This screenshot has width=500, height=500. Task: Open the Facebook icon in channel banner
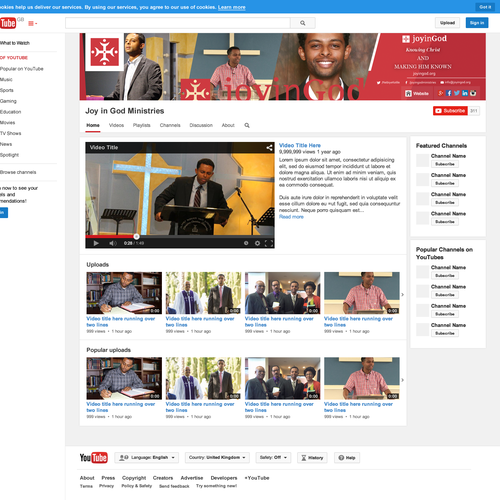(449, 93)
